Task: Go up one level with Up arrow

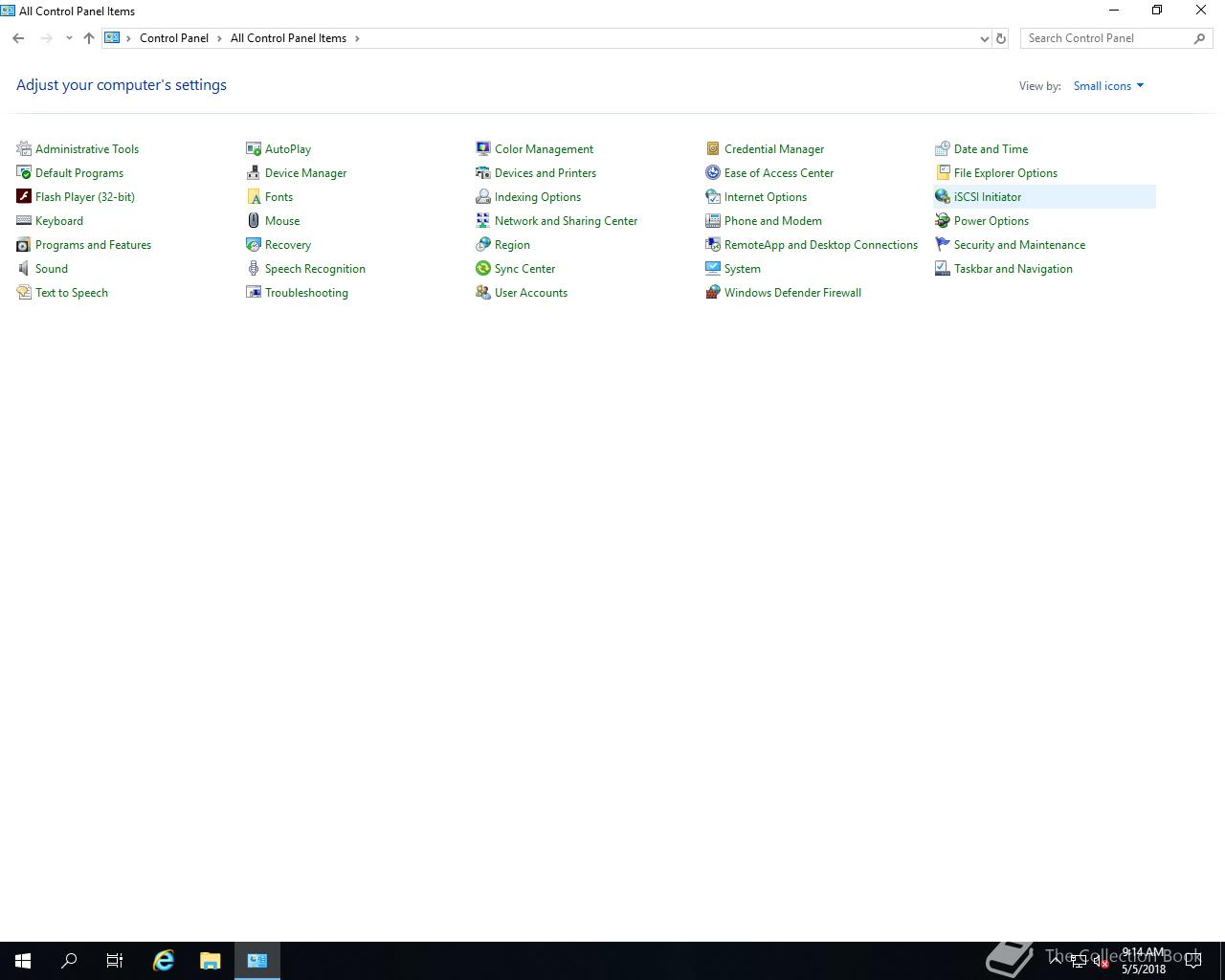Action: (x=89, y=38)
